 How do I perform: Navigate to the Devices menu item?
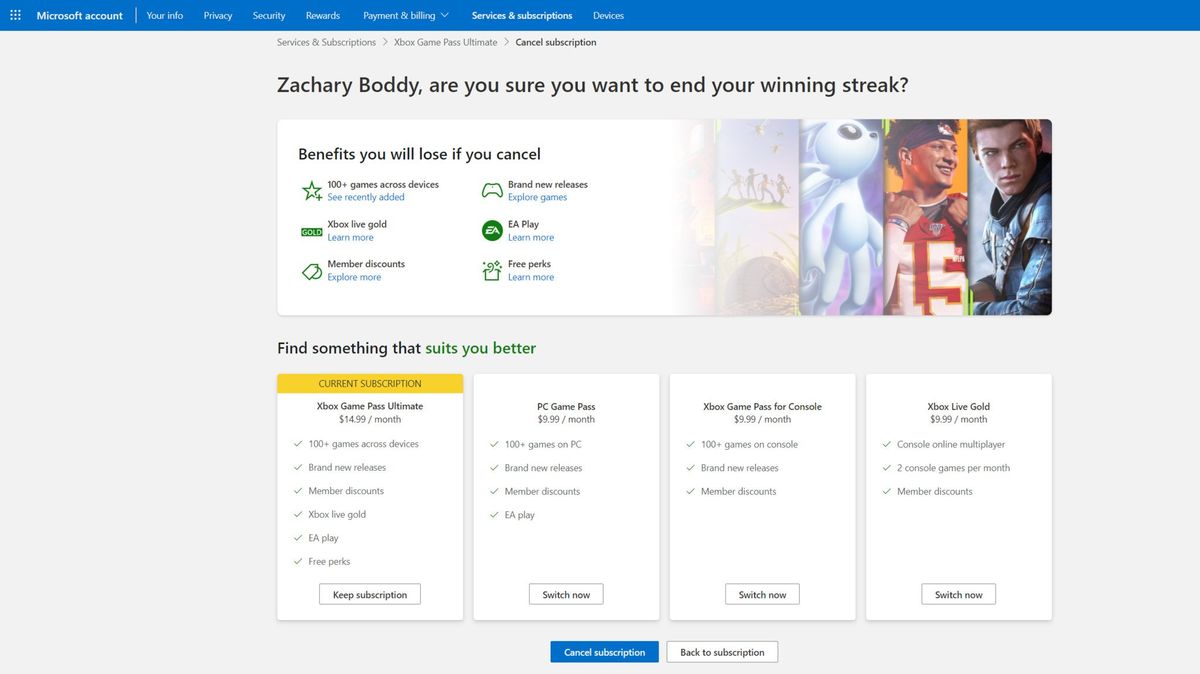click(608, 15)
